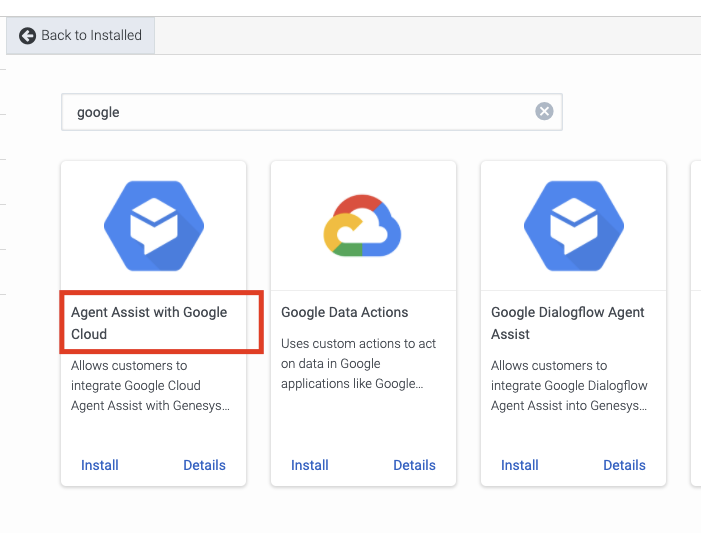
Task: Click the Google Dialogflow Agent Assist logo
Action: 574,226
